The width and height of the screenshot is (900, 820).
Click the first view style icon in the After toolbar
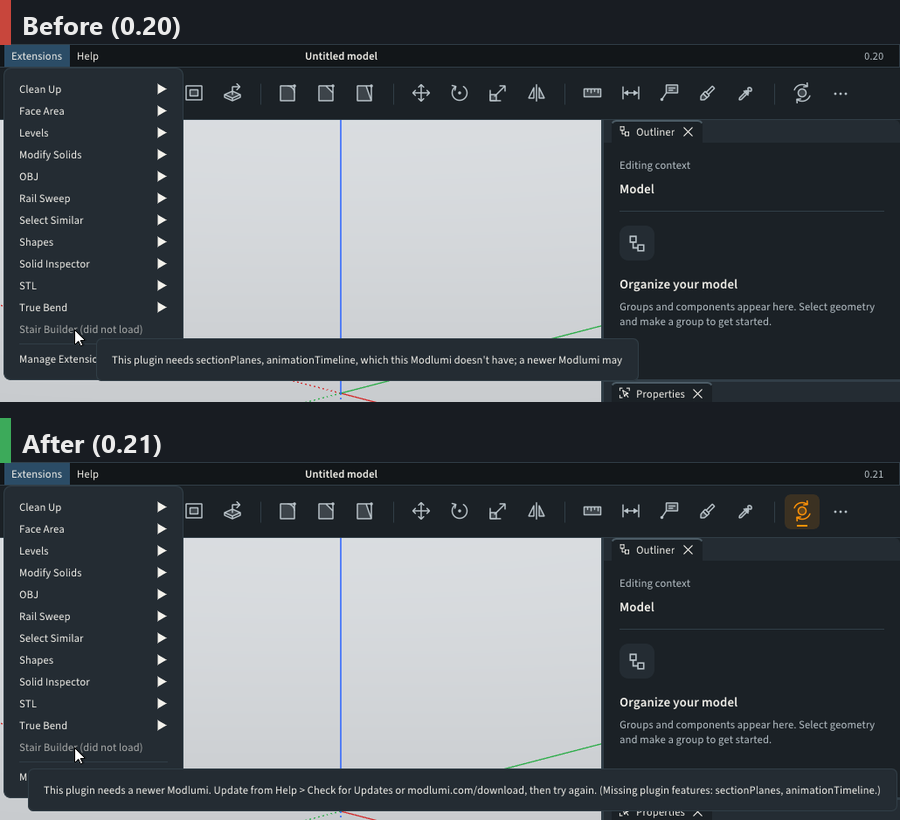click(288, 511)
